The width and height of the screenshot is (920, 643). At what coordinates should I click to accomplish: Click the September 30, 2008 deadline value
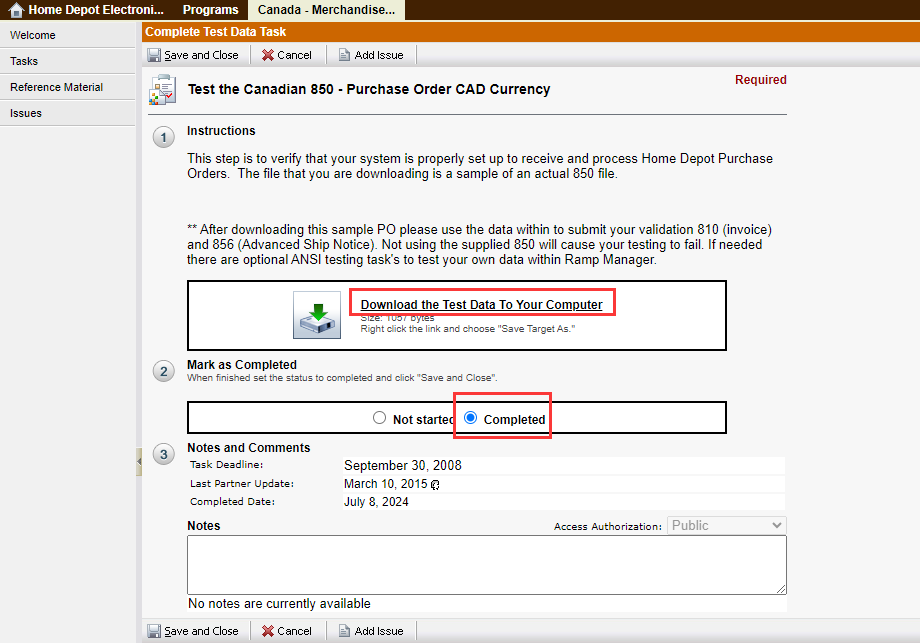[402, 466]
